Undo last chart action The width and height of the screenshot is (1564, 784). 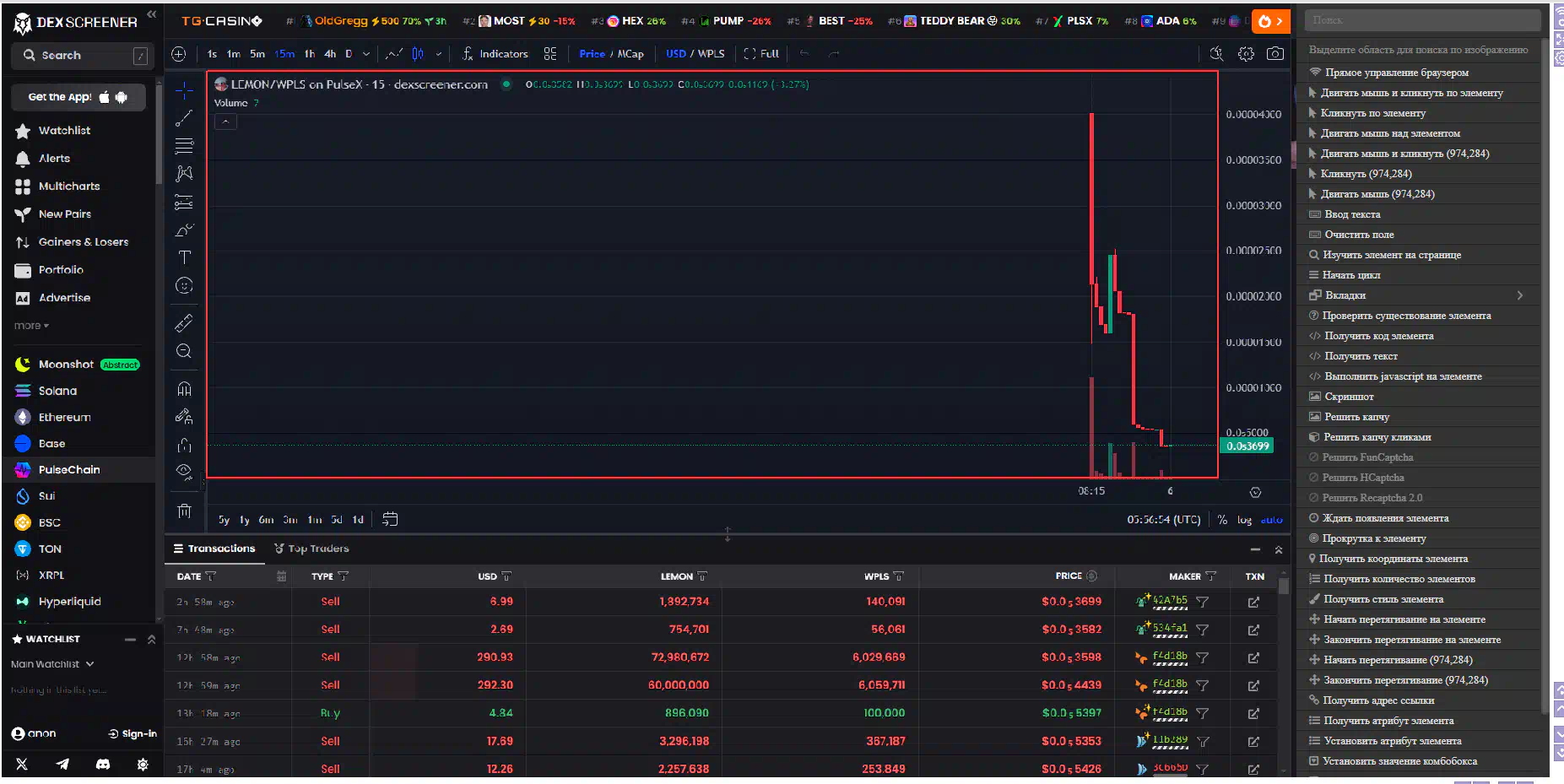804,54
